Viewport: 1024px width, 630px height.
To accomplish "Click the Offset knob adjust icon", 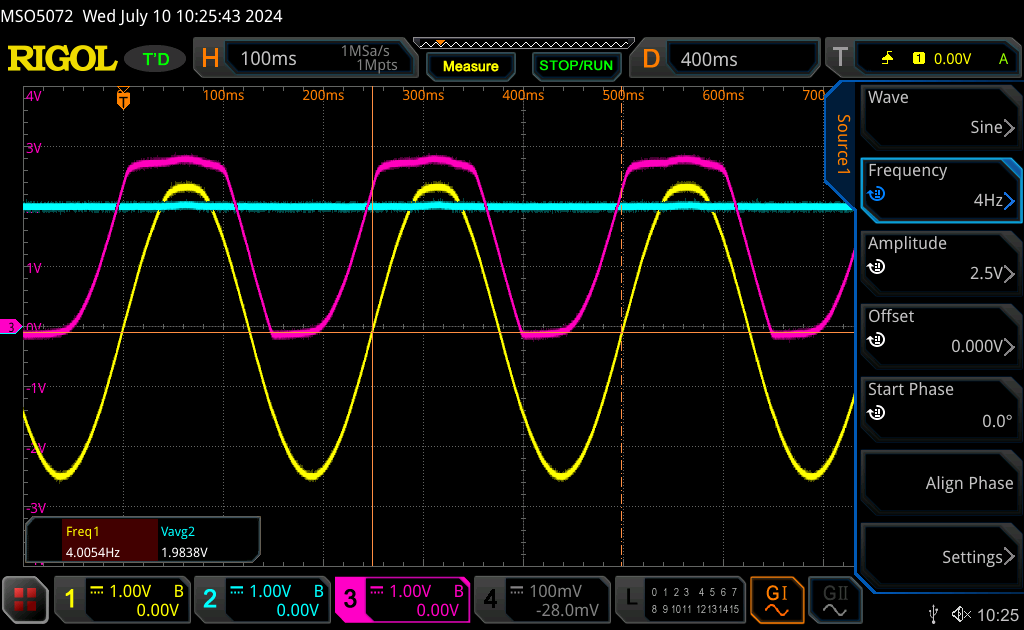I will pos(876,340).
